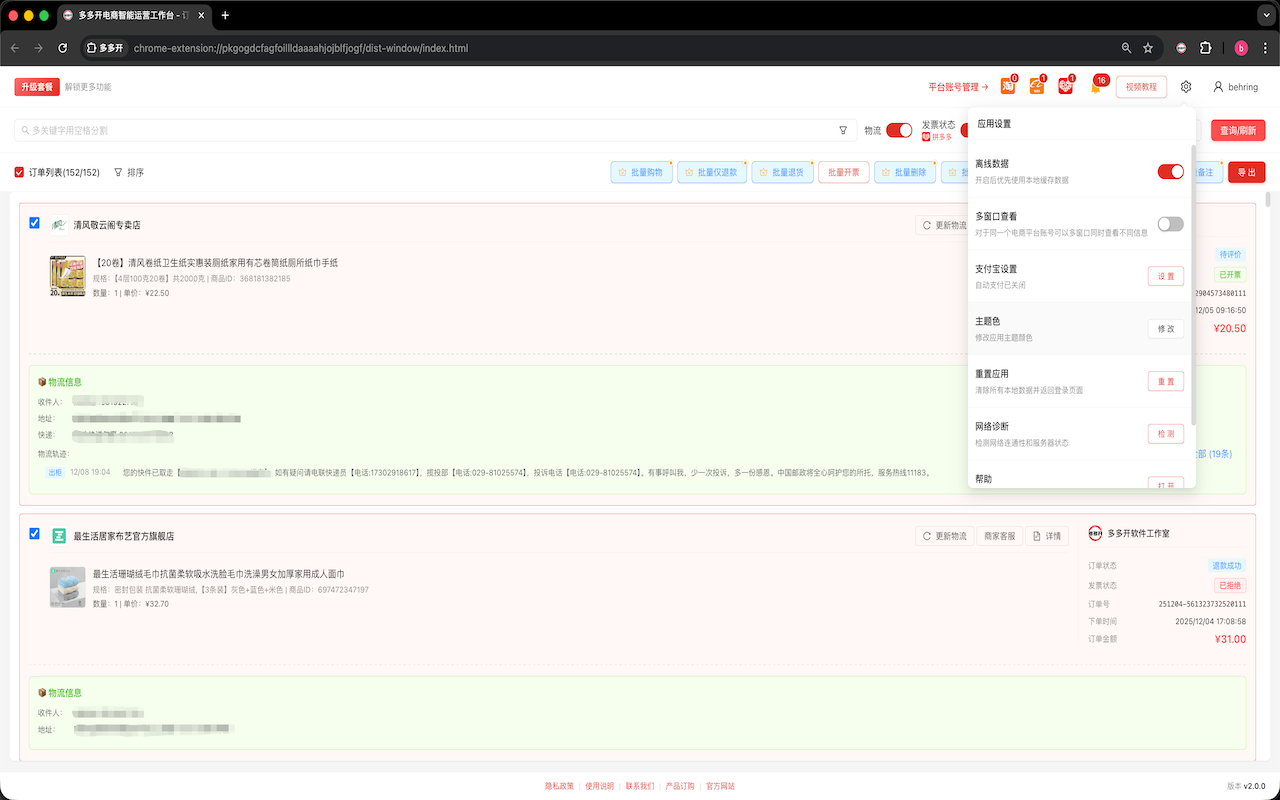Open the Chrome extensions puzzle icon
1280x800 pixels.
(1206, 48)
